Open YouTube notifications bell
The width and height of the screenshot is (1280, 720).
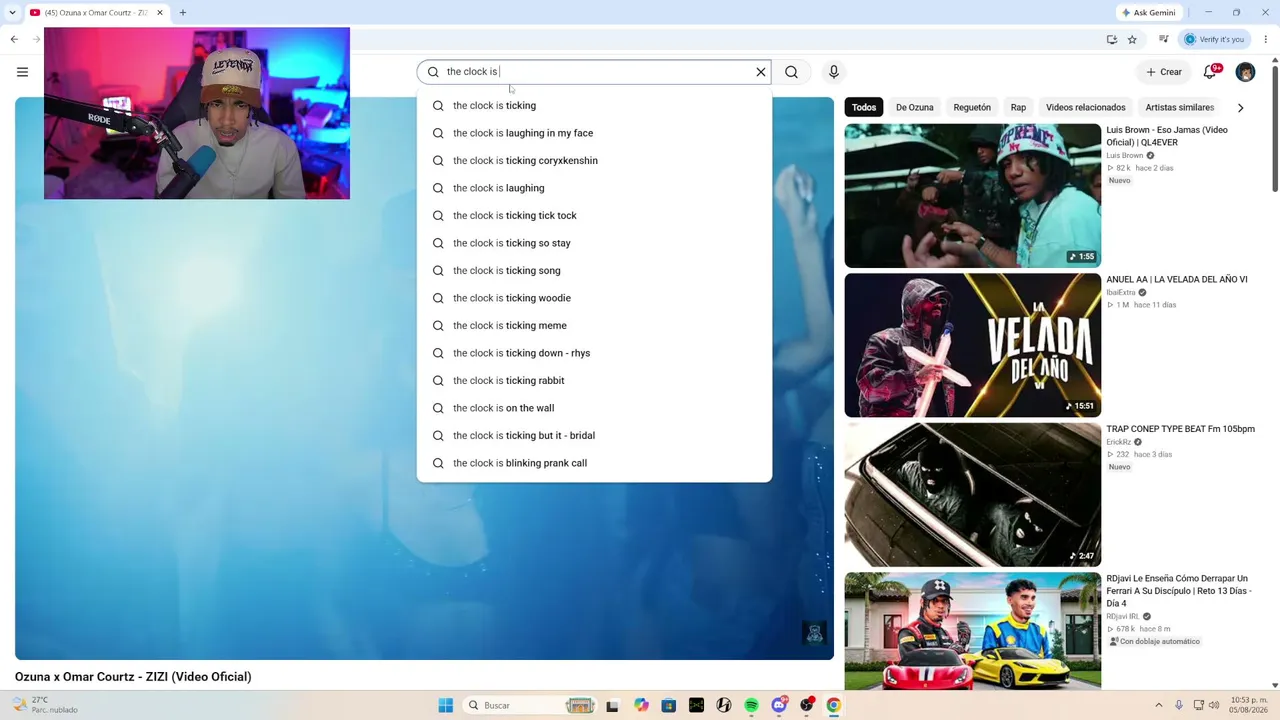point(1211,72)
